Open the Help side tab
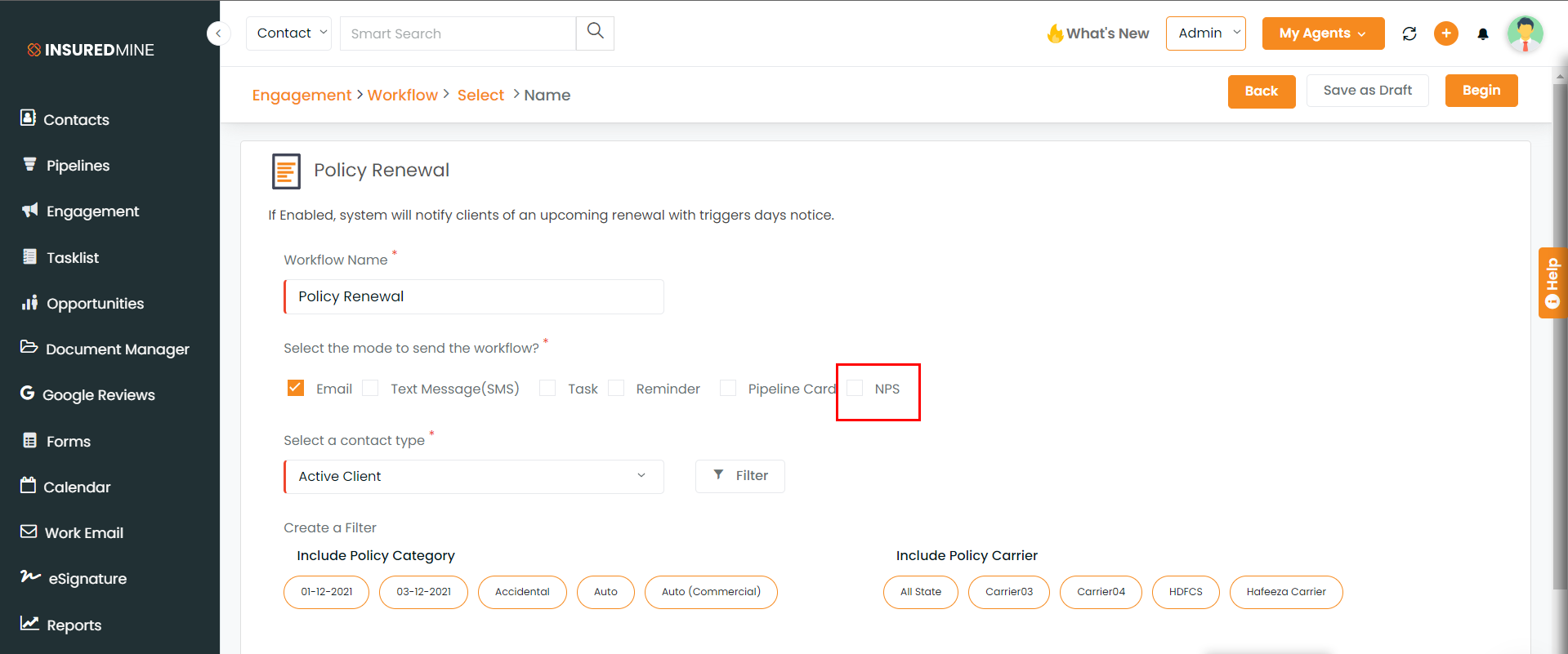Screen dimensions: 1568x654 click(1552, 283)
